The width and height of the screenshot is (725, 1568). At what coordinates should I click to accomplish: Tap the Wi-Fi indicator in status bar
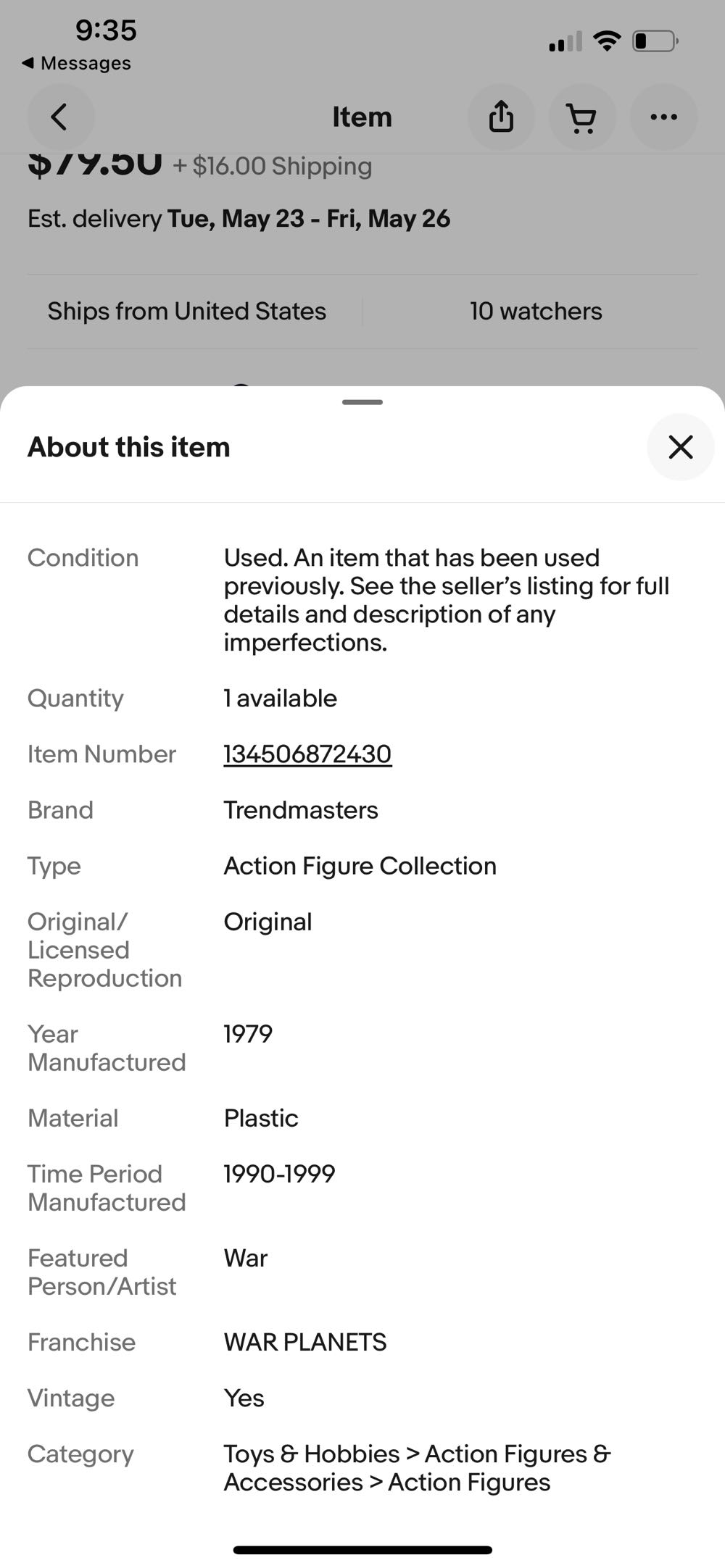click(608, 40)
